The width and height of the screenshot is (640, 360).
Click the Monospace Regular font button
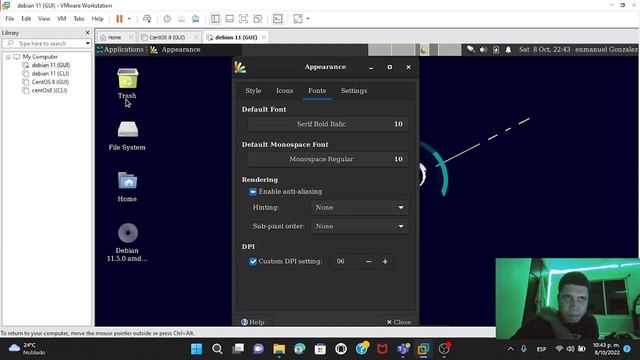pos(328,159)
